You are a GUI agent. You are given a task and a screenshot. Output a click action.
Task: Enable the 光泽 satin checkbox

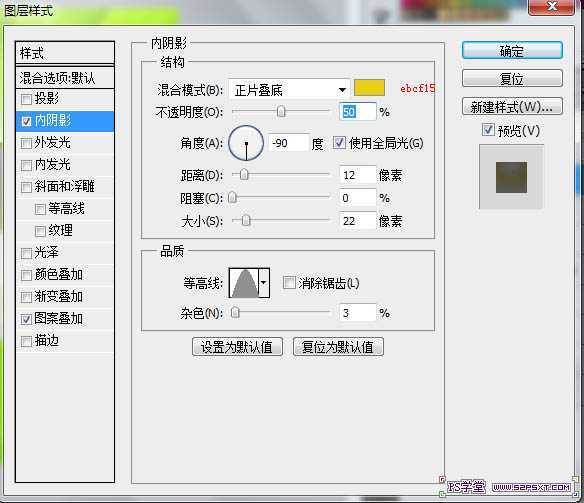(x=26, y=254)
